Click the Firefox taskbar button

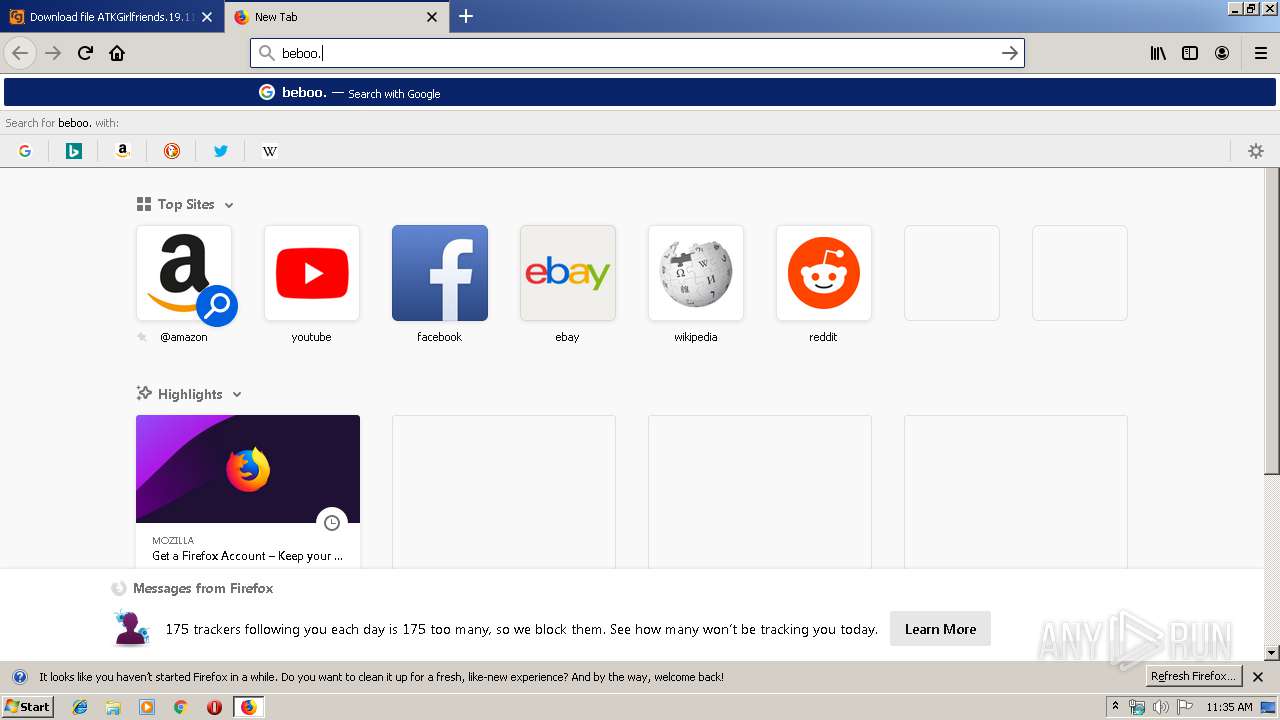pyautogui.click(x=248, y=707)
